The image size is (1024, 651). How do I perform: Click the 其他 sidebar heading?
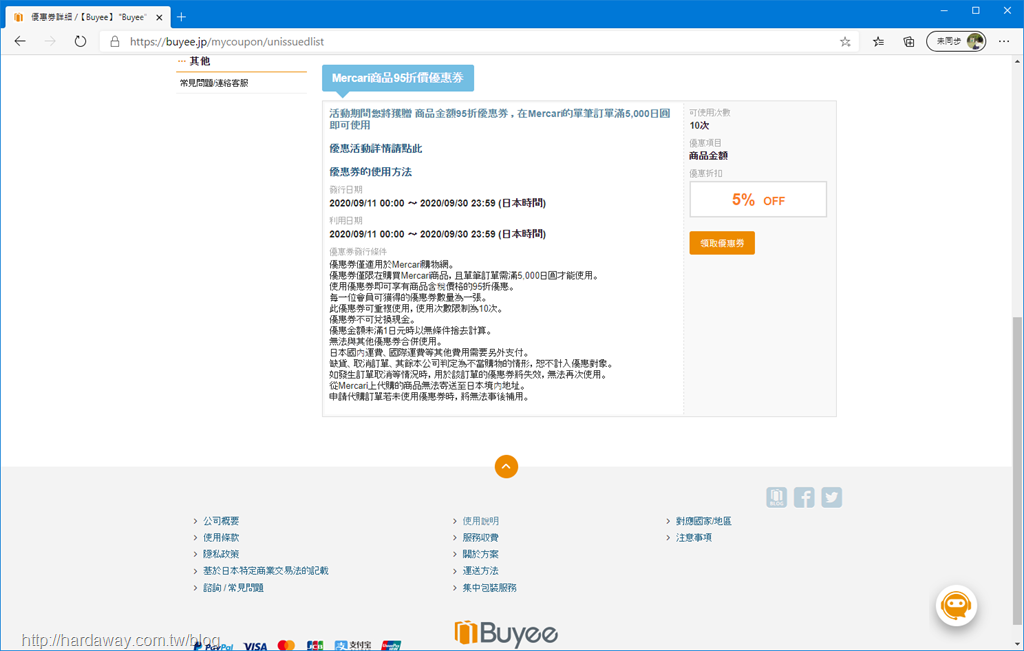[200, 61]
